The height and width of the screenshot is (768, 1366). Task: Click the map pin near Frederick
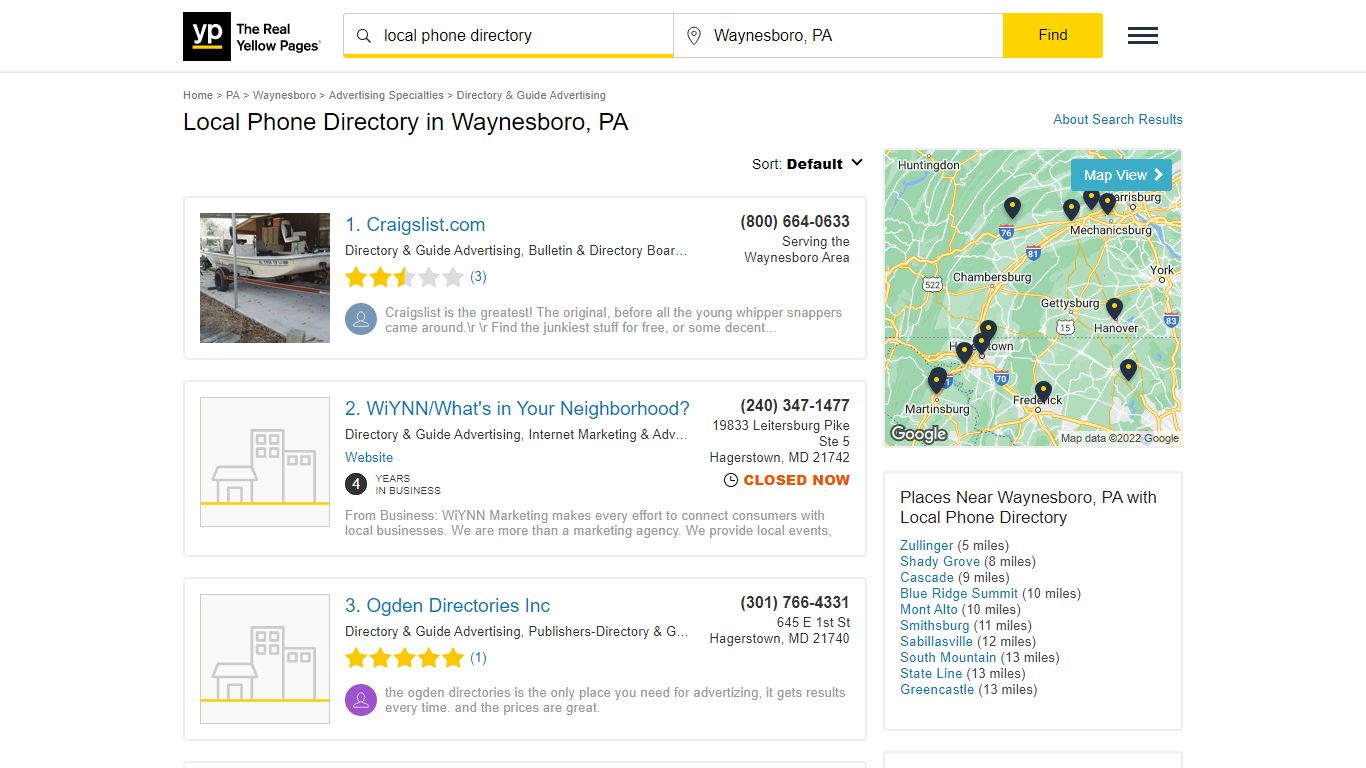click(1043, 391)
